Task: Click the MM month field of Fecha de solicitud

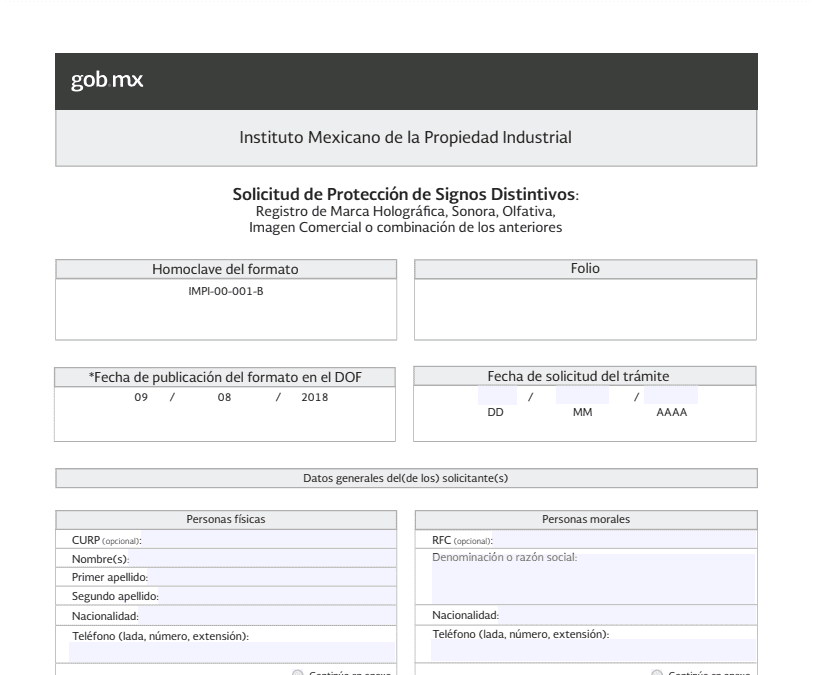Action: tap(582, 396)
